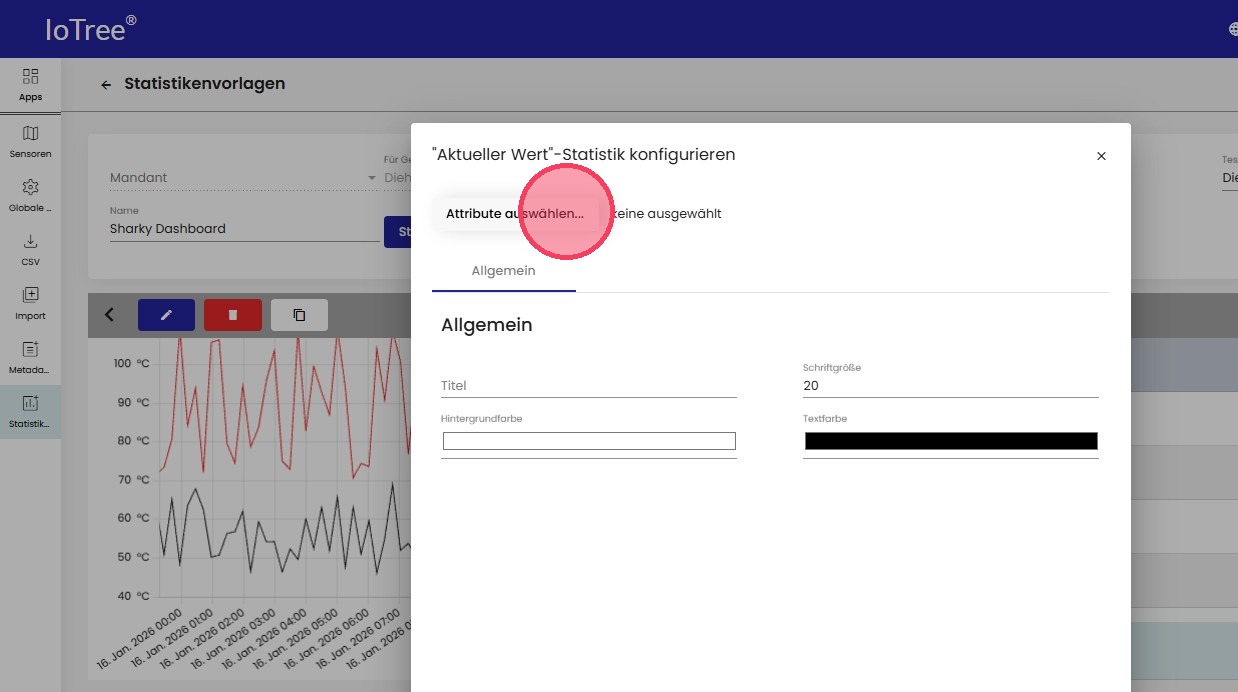Viewport: 1238px width, 692px height.
Task: Click the copy duplicate widget button
Action: coord(299,315)
